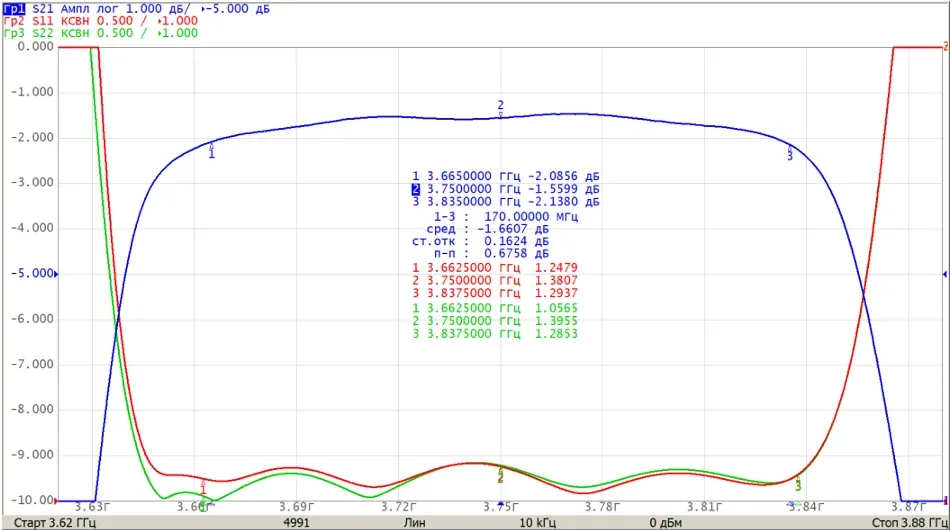Click the S21 scale value 1.000 дБ/
Viewport: 950px width, 530px height.
click(159, 9)
